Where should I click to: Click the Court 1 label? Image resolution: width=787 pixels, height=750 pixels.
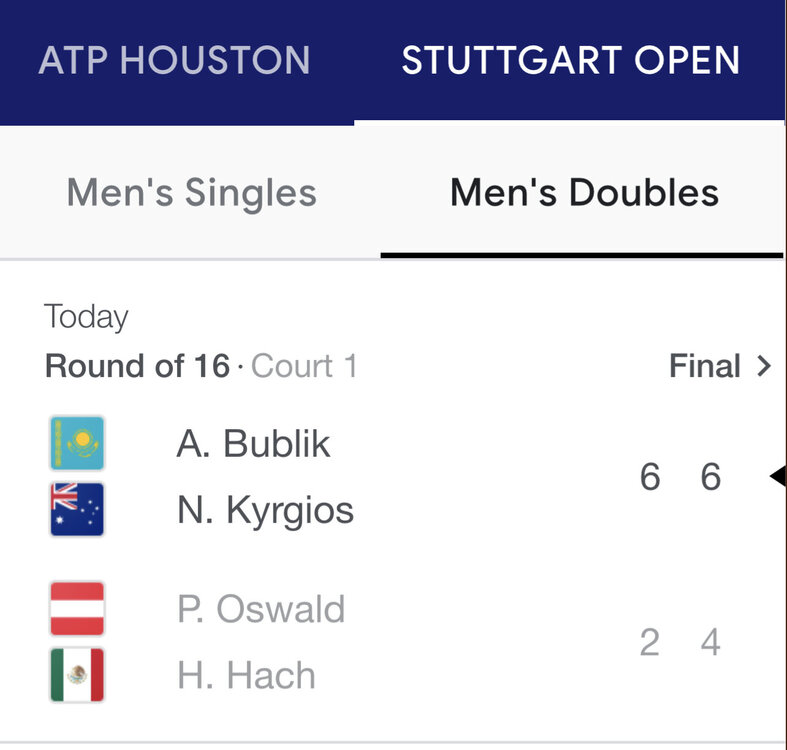click(304, 367)
